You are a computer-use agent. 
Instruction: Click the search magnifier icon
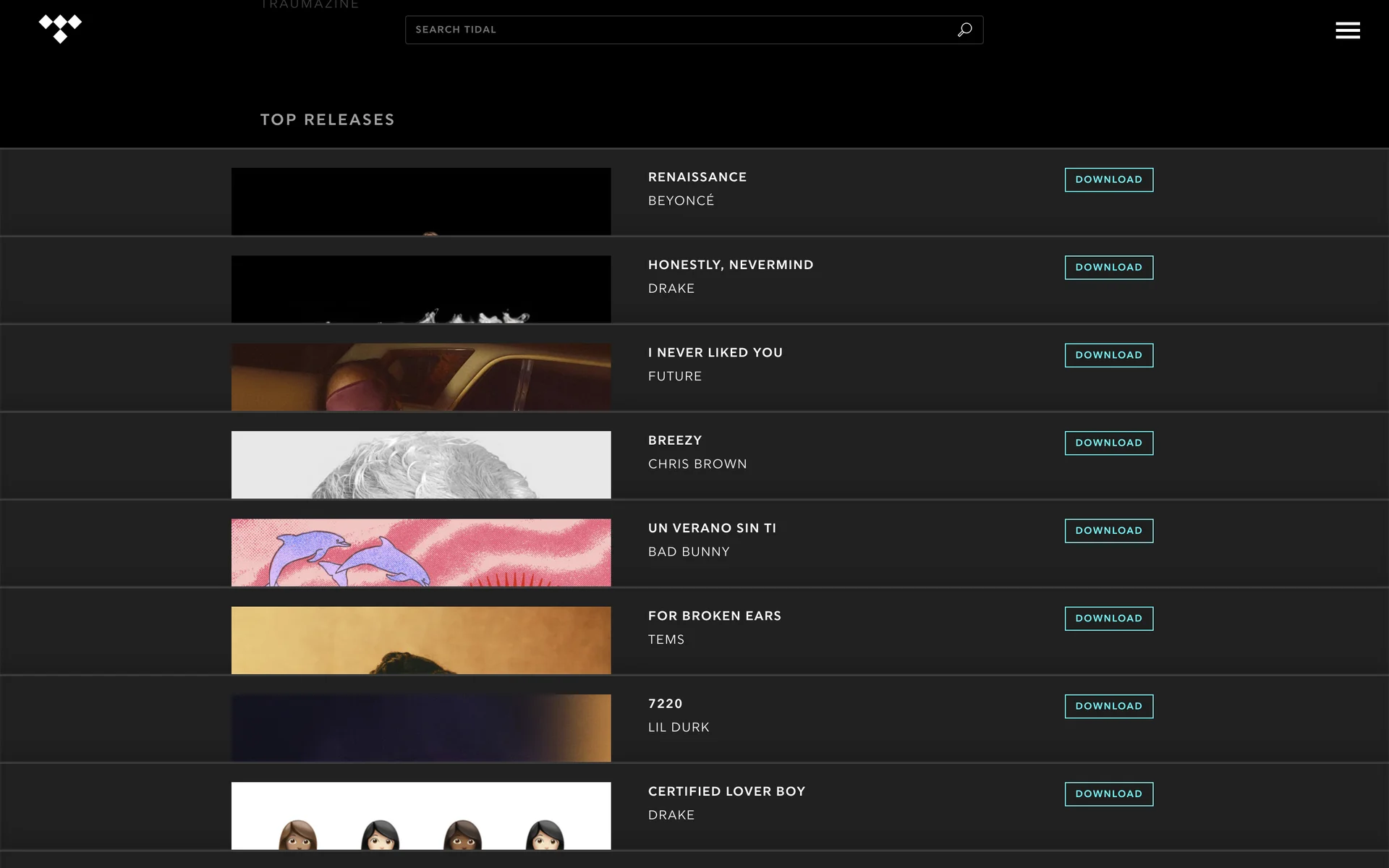click(x=964, y=30)
